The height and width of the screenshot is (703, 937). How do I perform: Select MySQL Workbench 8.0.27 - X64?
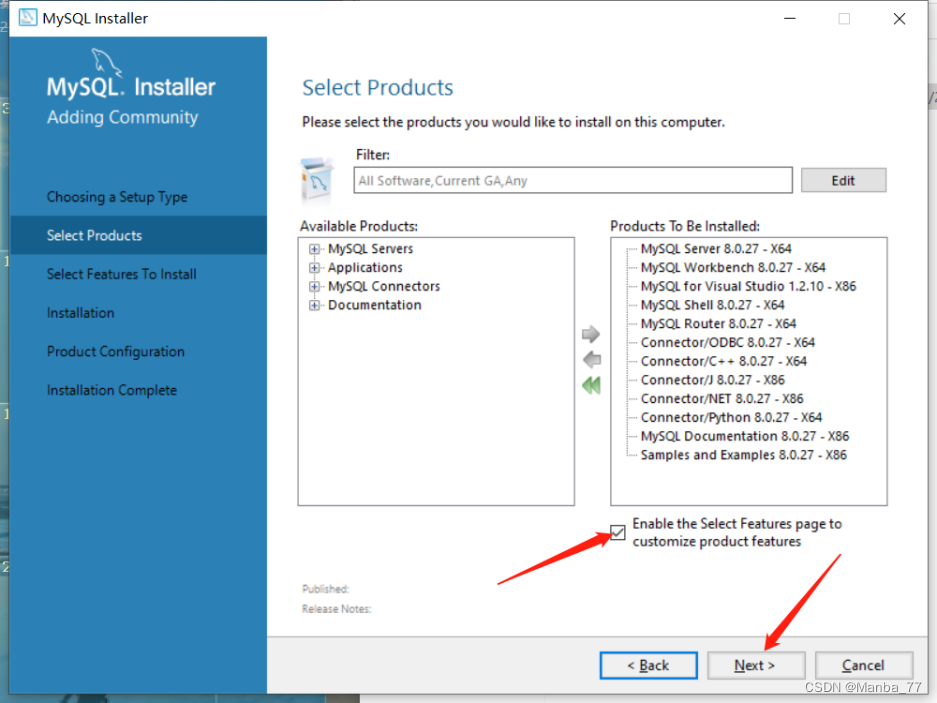(x=733, y=267)
